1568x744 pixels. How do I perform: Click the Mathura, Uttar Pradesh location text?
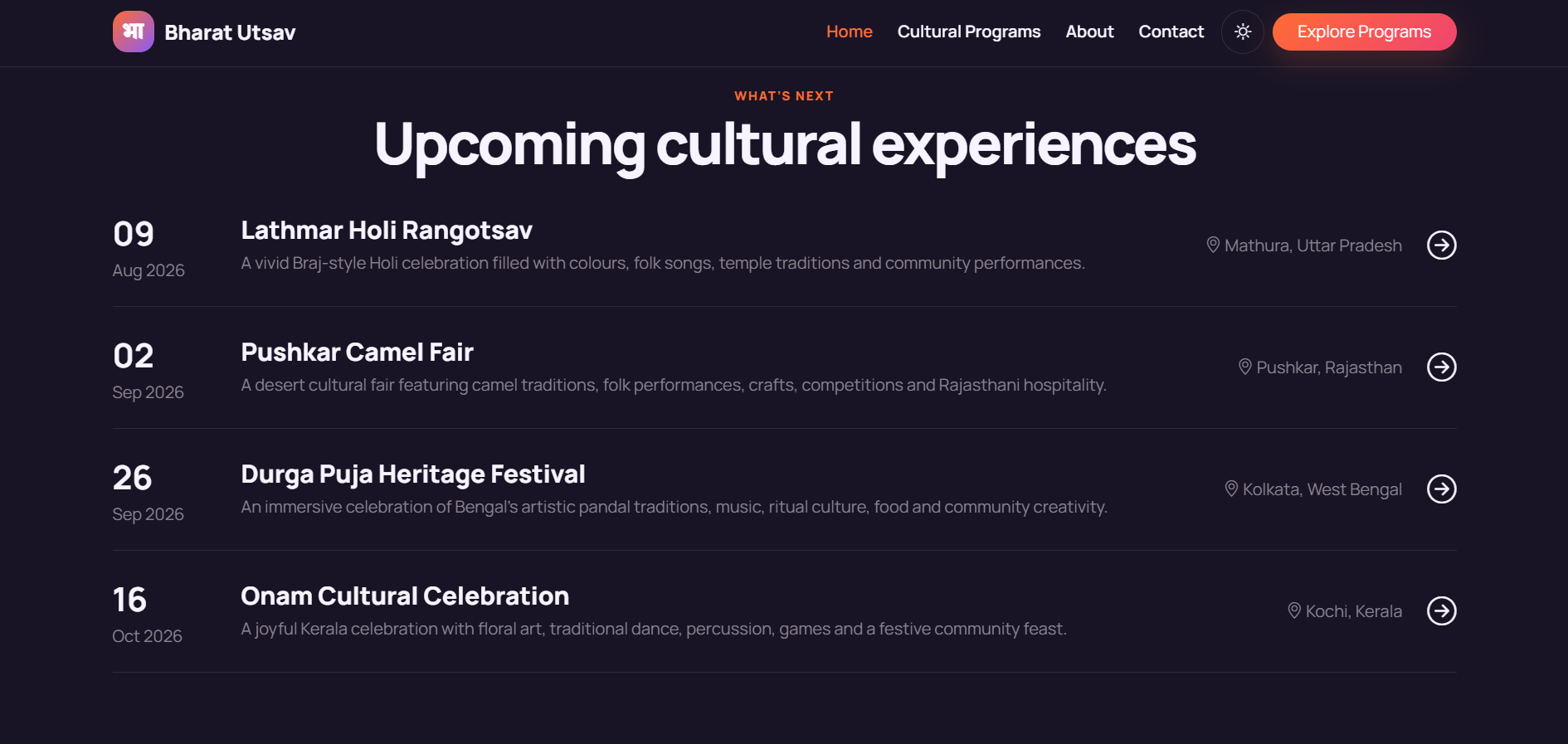coord(1313,246)
